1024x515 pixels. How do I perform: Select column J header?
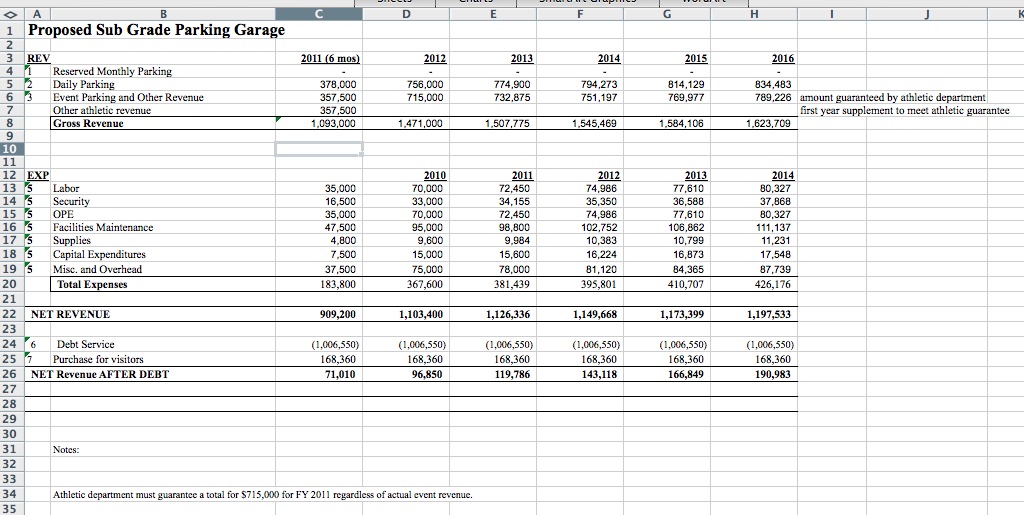(x=927, y=14)
